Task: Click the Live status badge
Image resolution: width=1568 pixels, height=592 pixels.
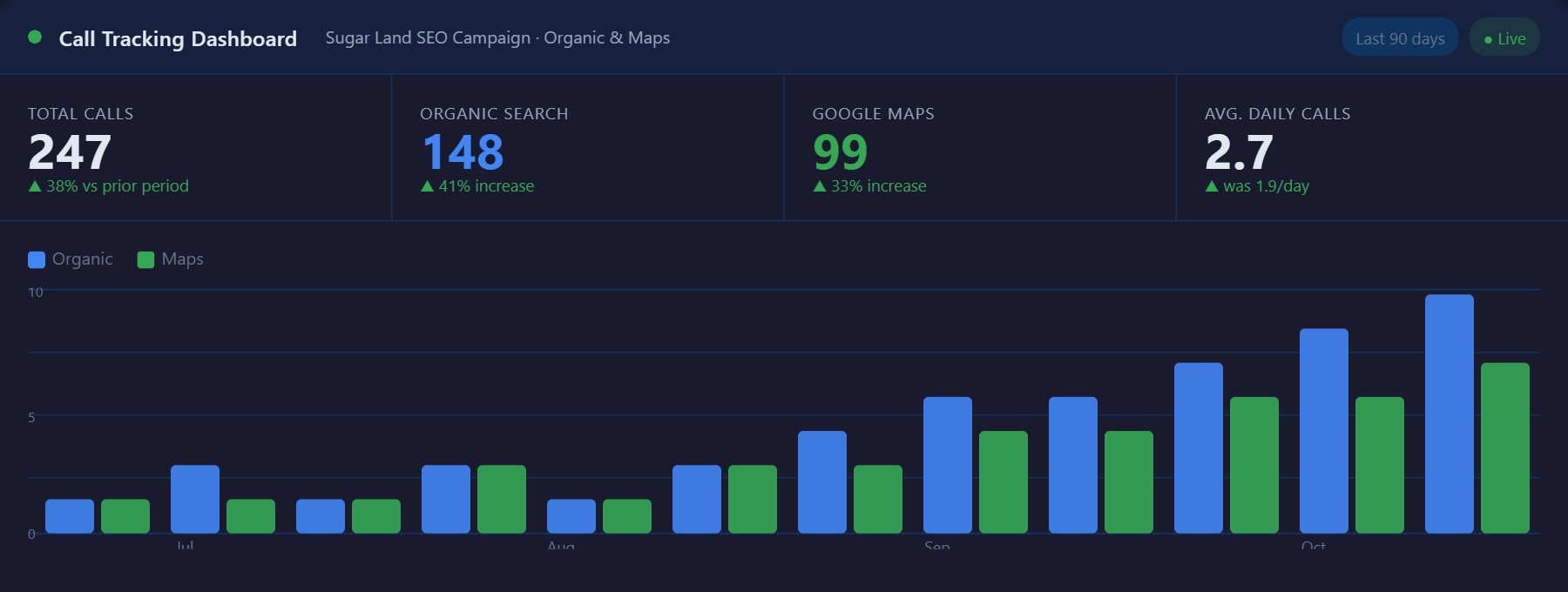Action: (x=1504, y=38)
